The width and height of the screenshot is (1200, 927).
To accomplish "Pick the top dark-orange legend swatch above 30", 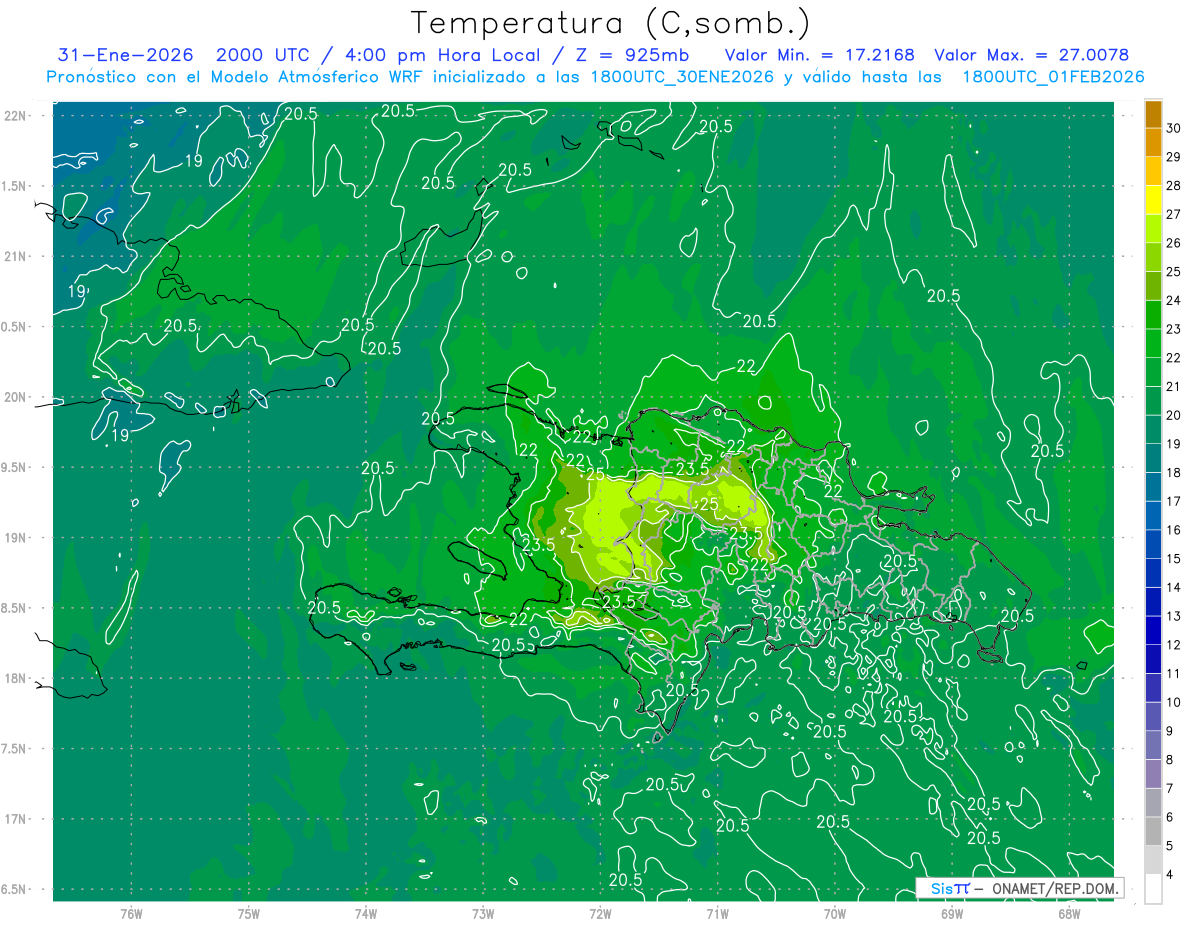I will (1153, 114).
